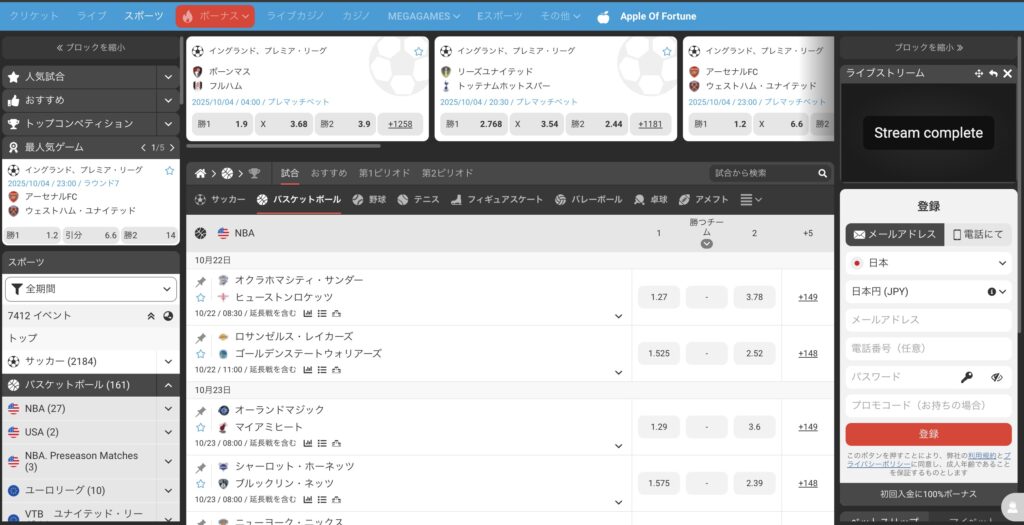The image size is (1024, 525).
Task: Open the 全期間 period filter dropdown
Action: [91, 289]
